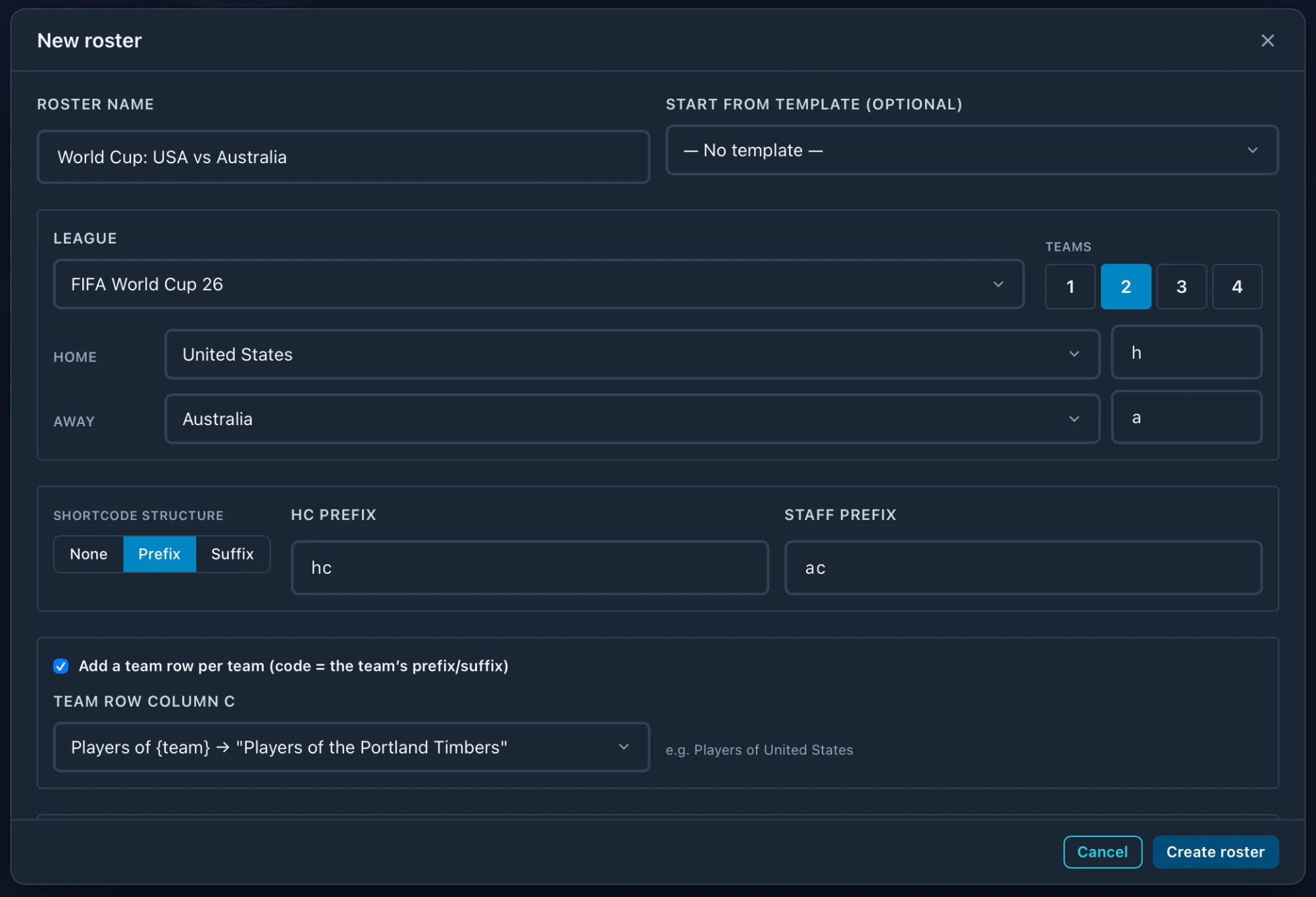1316x897 pixels.
Task: Click the Create roster button
Action: (1215, 852)
